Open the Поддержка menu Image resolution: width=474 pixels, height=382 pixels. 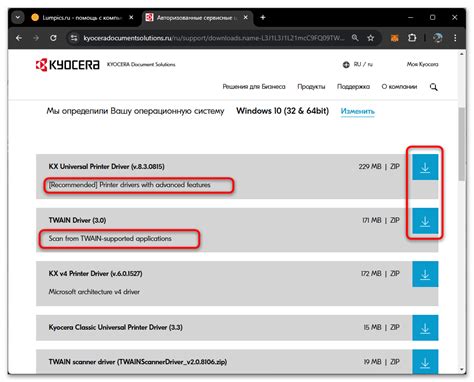[x=353, y=87]
